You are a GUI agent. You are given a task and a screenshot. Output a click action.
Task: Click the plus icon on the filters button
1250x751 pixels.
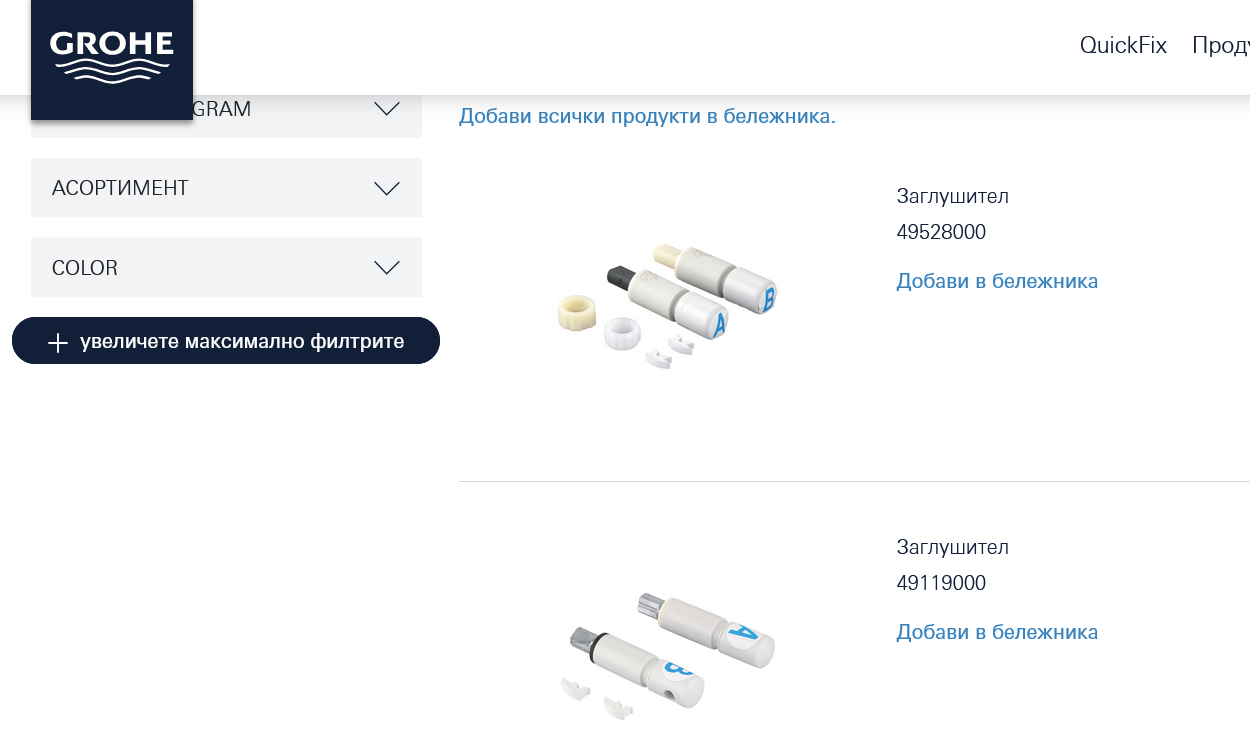(58, 342)
